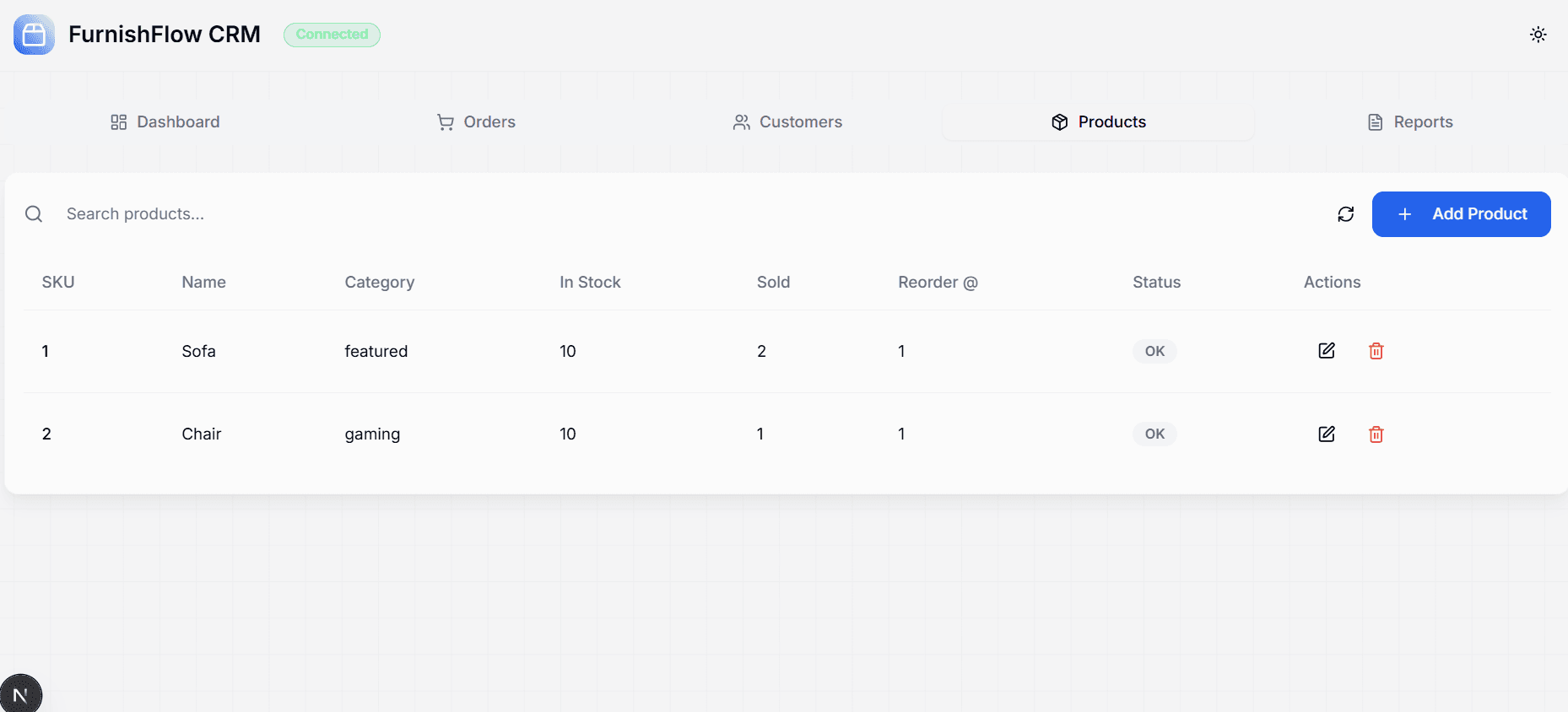Click SKU 1 in the Sofa row
The width and height of the screenshot is (1568, 712).
coord(46,351)
